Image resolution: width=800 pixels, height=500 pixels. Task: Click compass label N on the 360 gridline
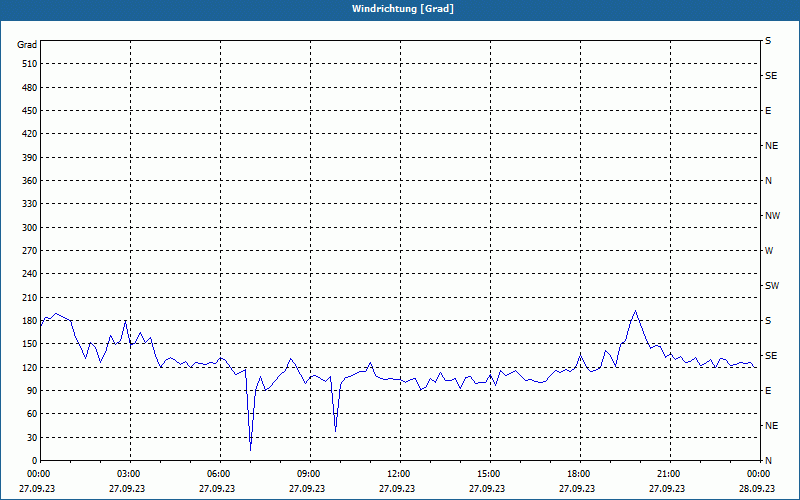(x=768, y=181)
